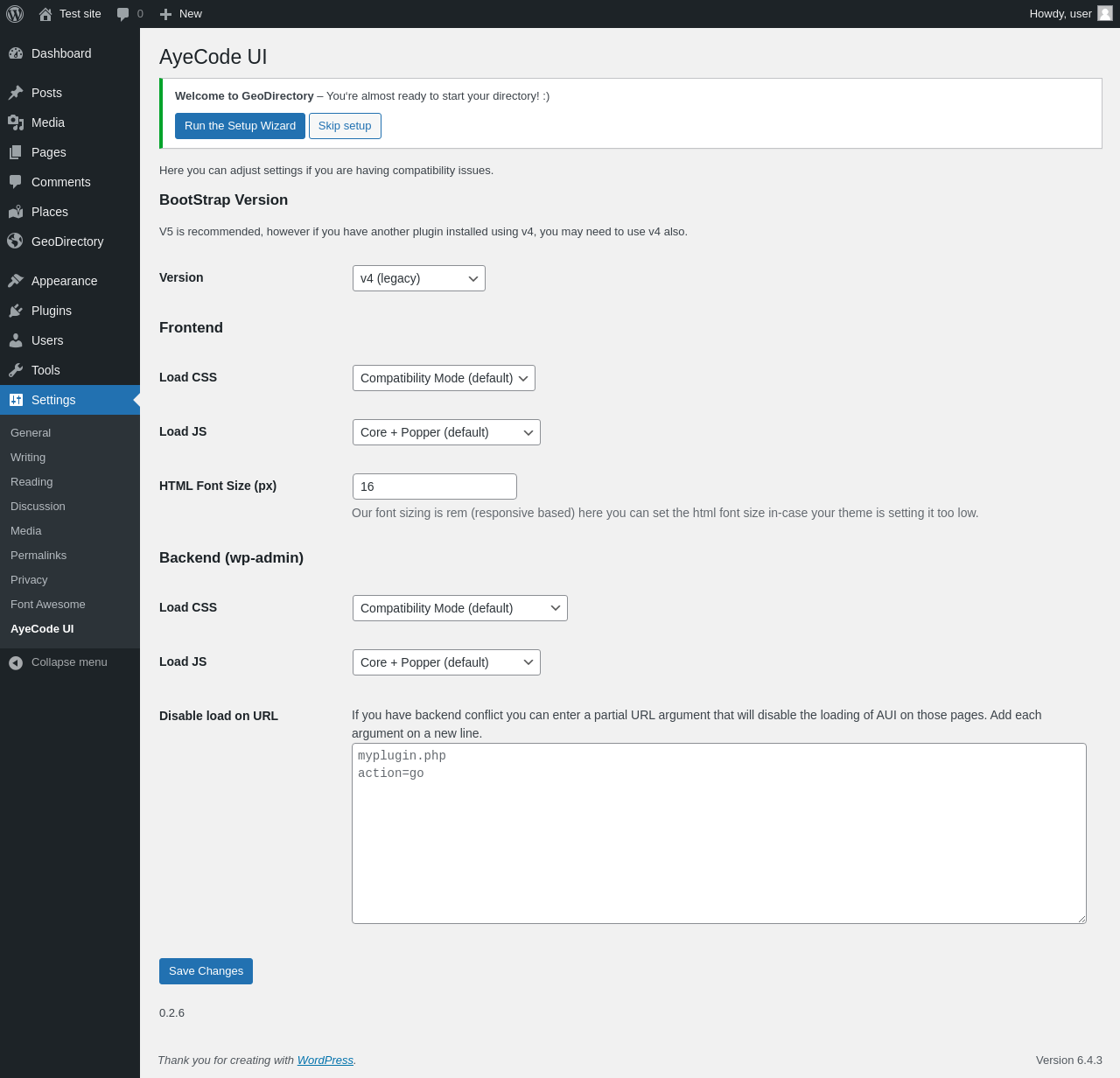Click the Appearance paintbrush icon
The height and width of the screenshot is (1078, 1120).
16,281
